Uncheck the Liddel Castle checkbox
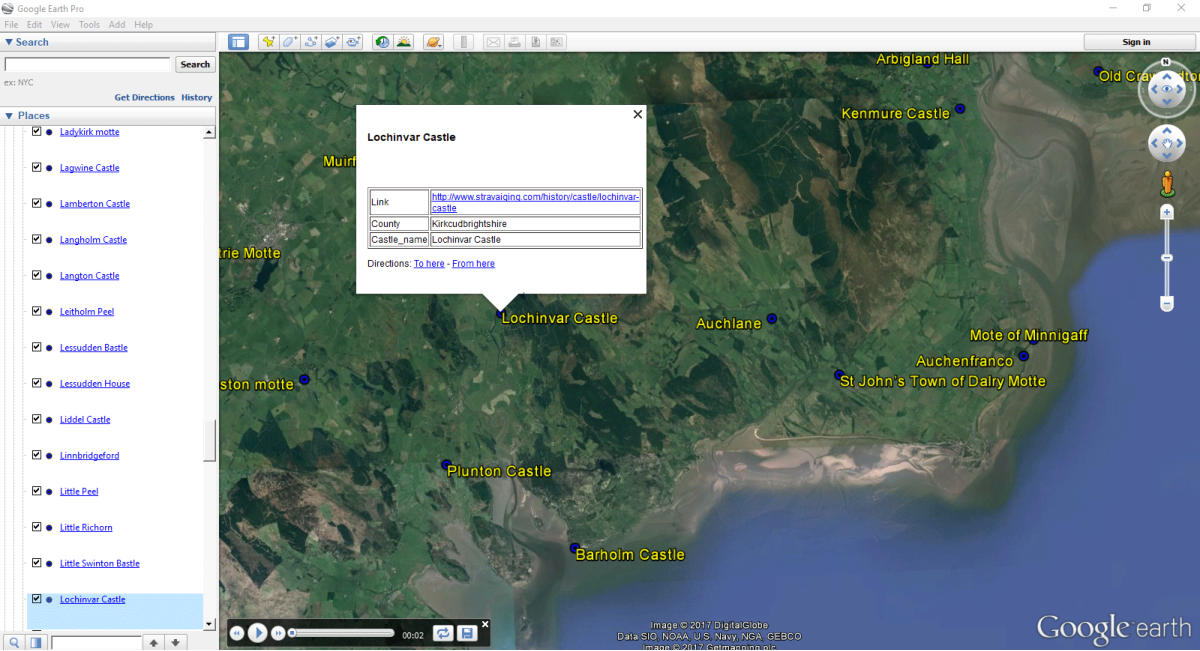Viewport: 1200px width, 651px height. click(37, 419)
